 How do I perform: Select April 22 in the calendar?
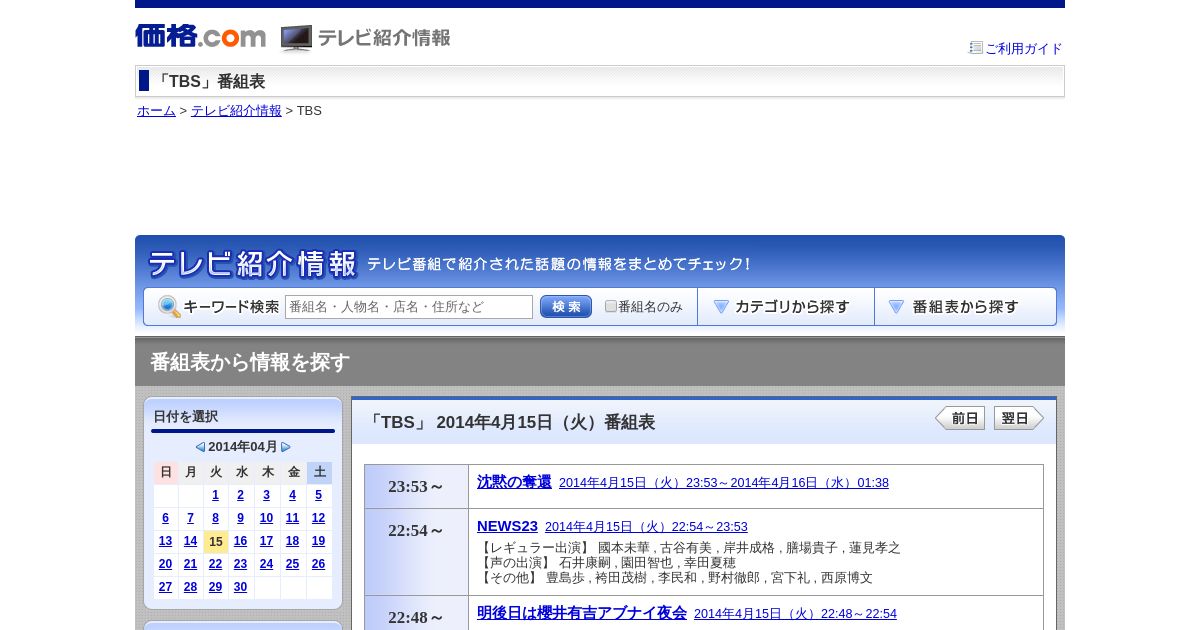pyautogui.click(x=215, y=564)
